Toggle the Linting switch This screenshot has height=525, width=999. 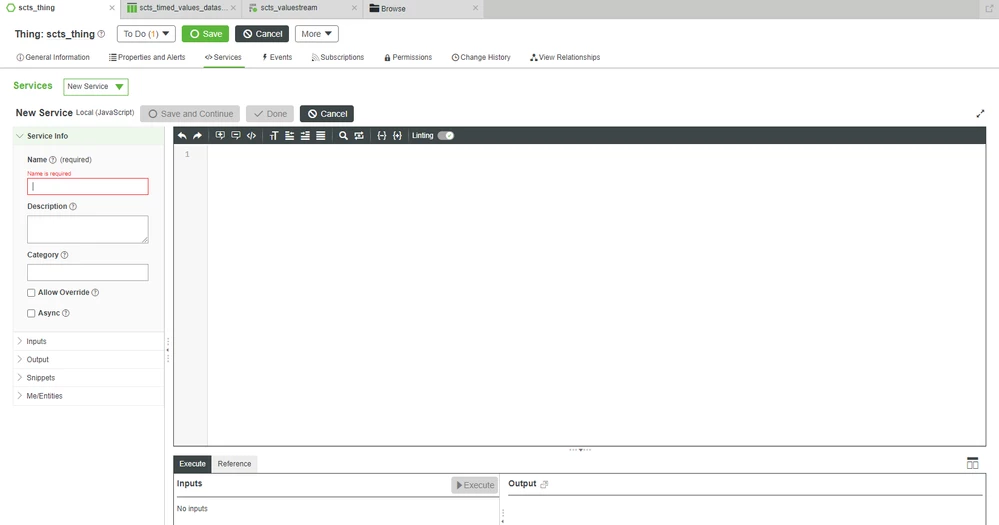446,136
